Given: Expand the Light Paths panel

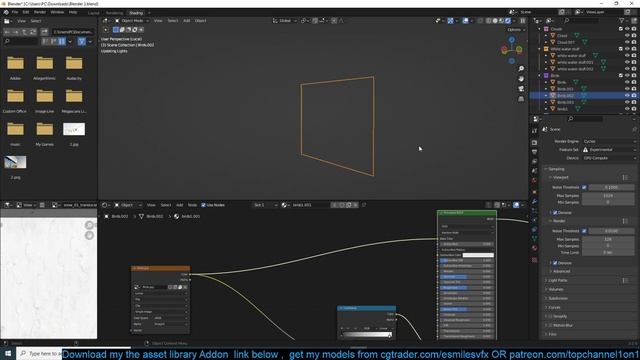Looking at the screenshot, I should [558, 280].
